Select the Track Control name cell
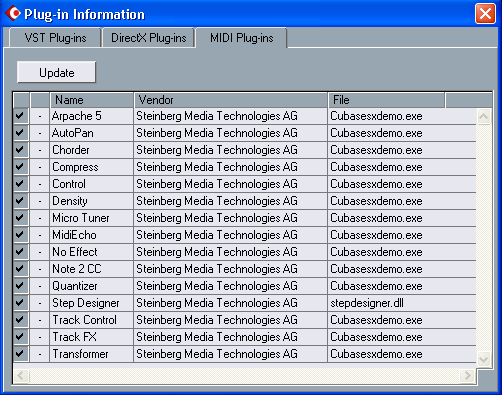 (x=92, y=320)
